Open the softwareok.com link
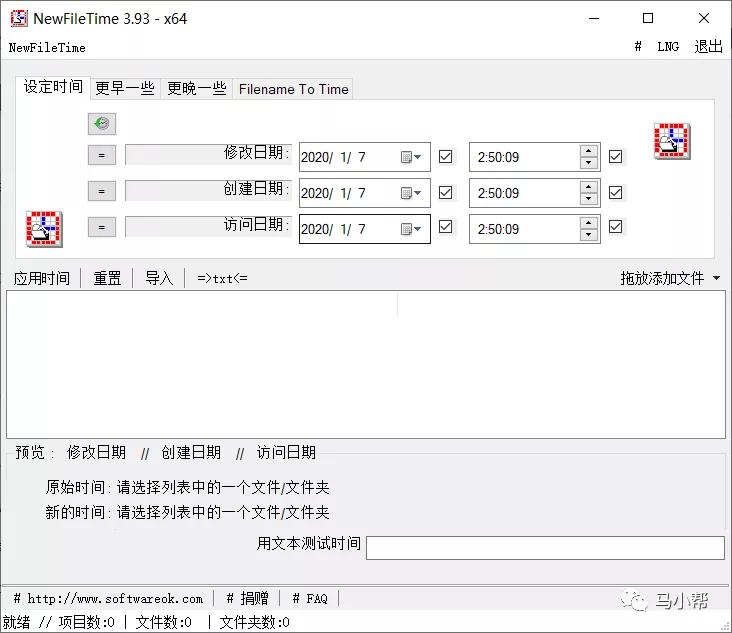Screen dimensions: 732x633 point(109,598)
